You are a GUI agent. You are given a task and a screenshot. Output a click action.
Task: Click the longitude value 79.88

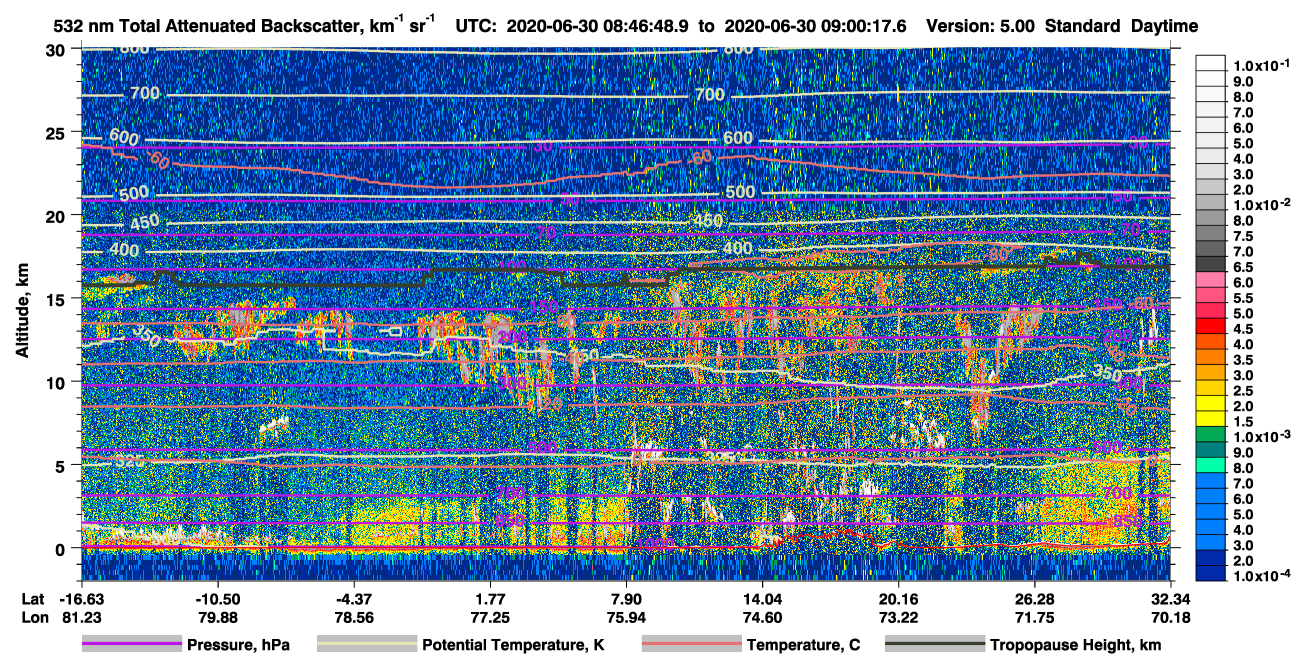pyautogui.click(x=217, y=617)
